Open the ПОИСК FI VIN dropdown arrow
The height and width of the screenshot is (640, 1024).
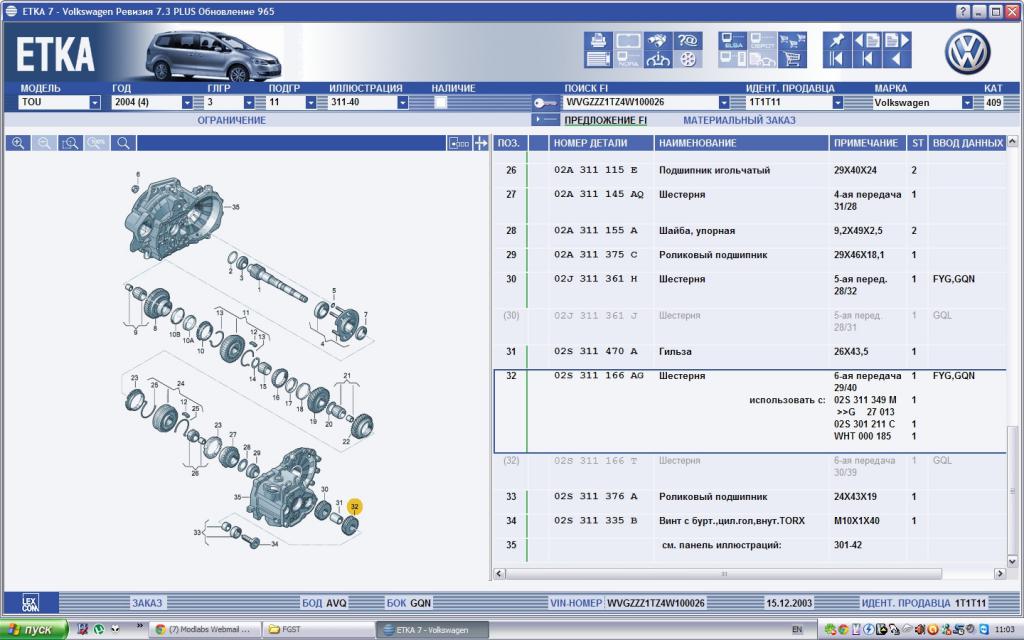click(724, 103)
